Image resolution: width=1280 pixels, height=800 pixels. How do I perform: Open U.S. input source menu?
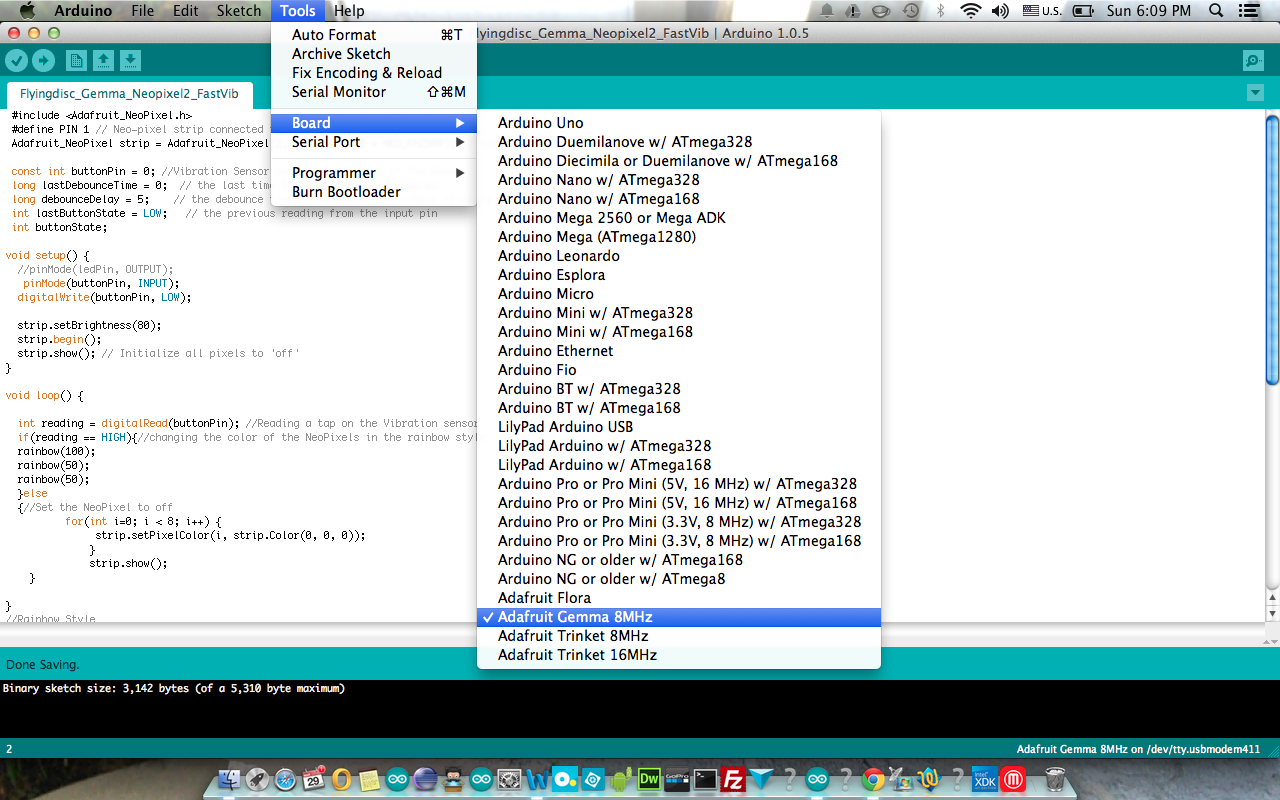(x=1042, y=11)
